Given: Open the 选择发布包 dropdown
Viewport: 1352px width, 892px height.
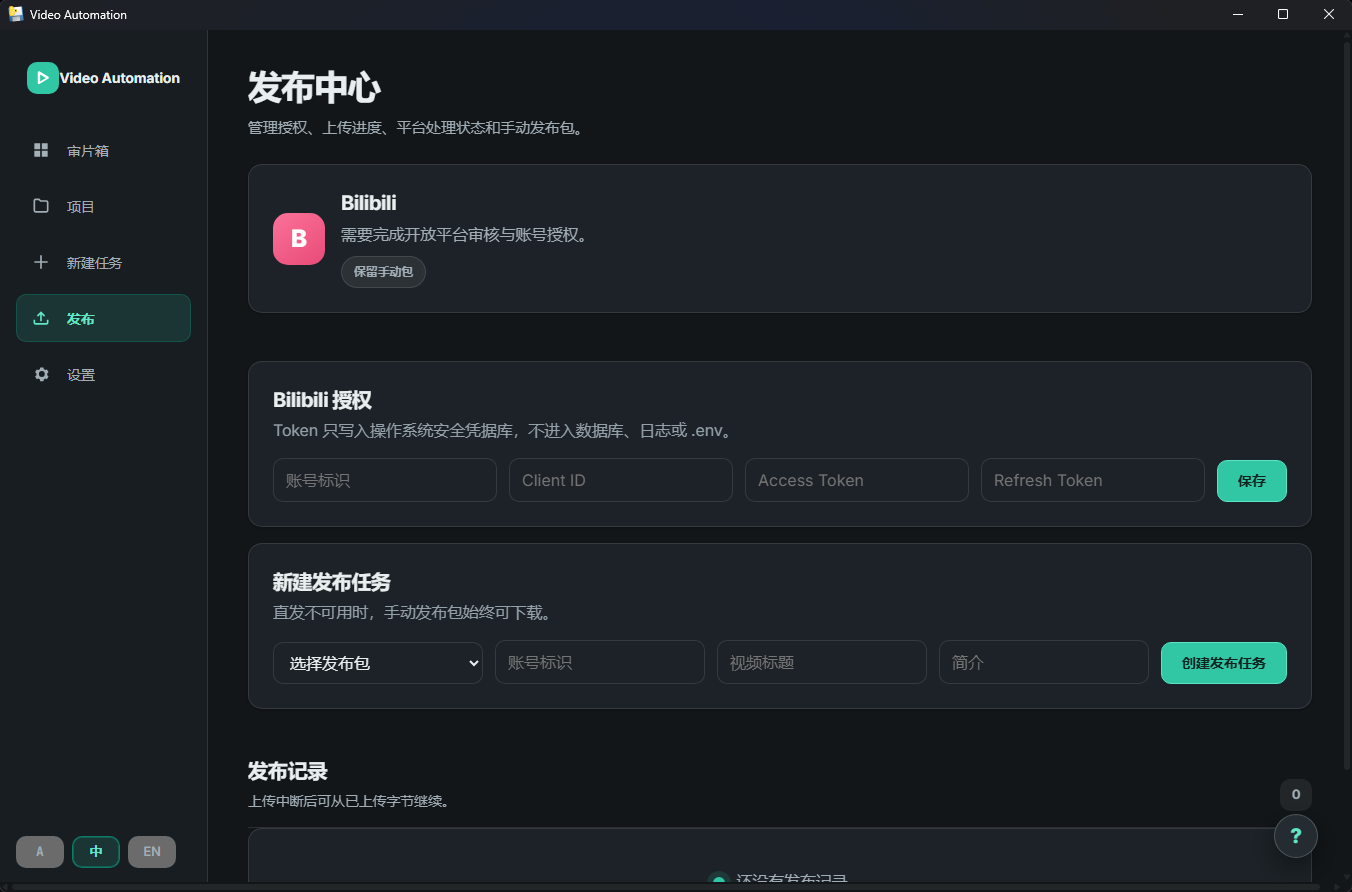Looking at the screenshot, I should pos(378,662).
